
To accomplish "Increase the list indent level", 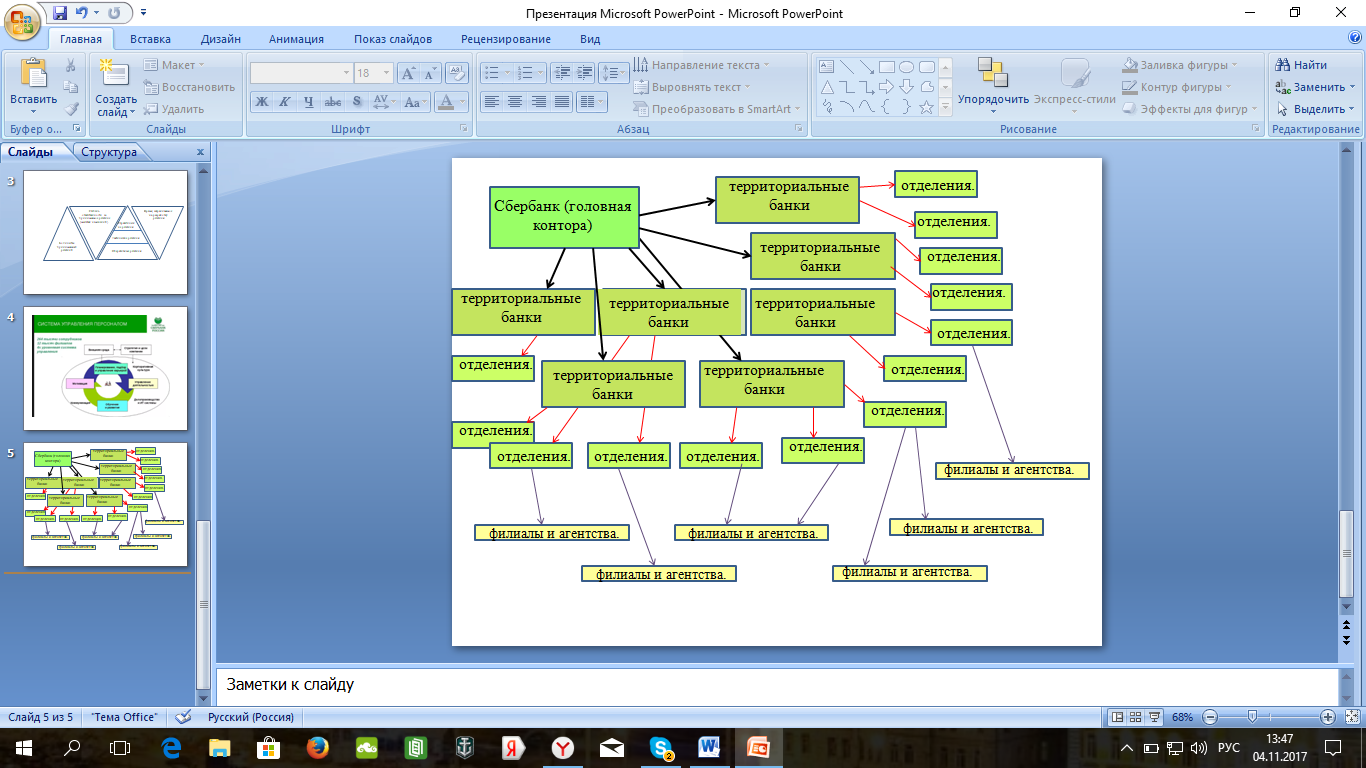I will (585, 73).
